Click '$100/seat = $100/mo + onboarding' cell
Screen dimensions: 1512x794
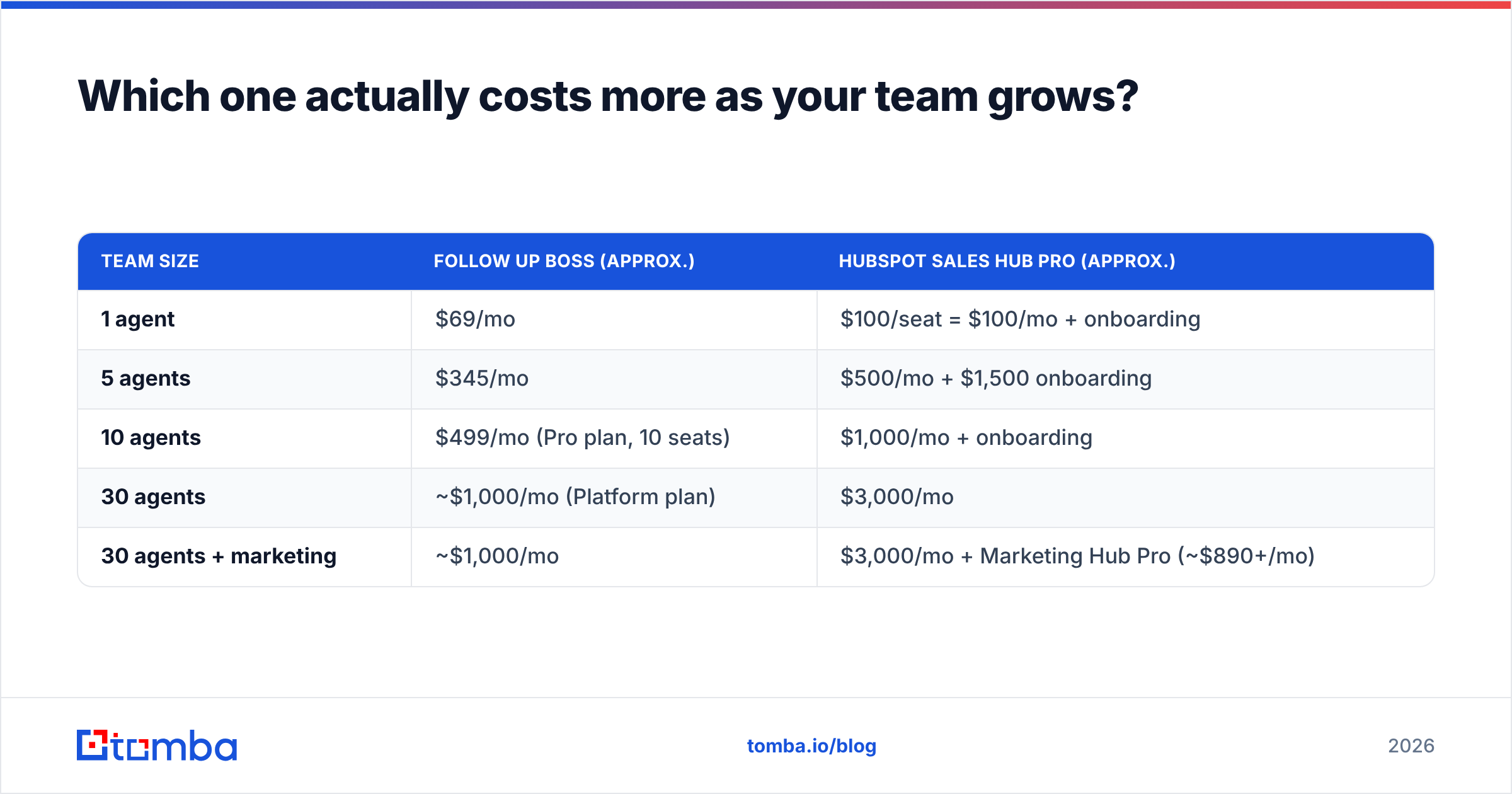tap(1020, 319)
